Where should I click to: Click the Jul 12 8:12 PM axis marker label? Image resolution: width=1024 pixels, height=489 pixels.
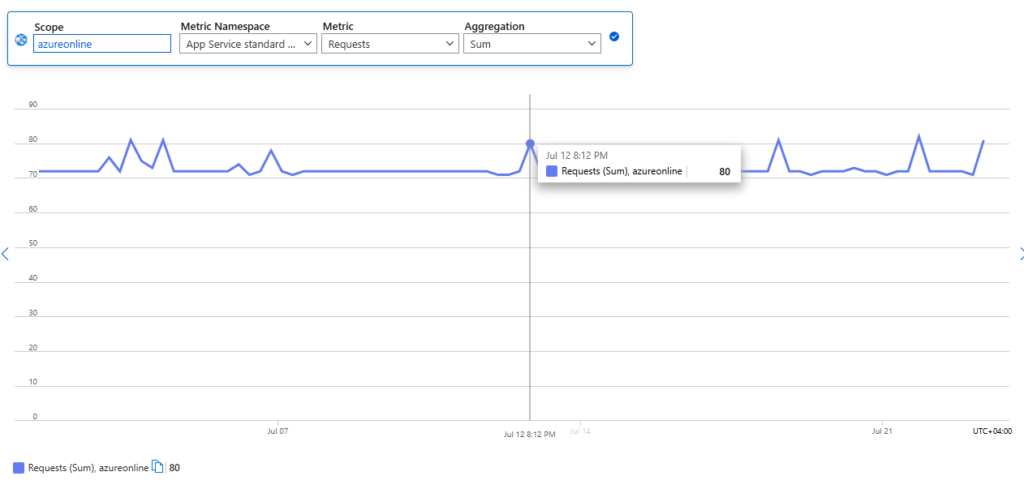coord(530,434)
